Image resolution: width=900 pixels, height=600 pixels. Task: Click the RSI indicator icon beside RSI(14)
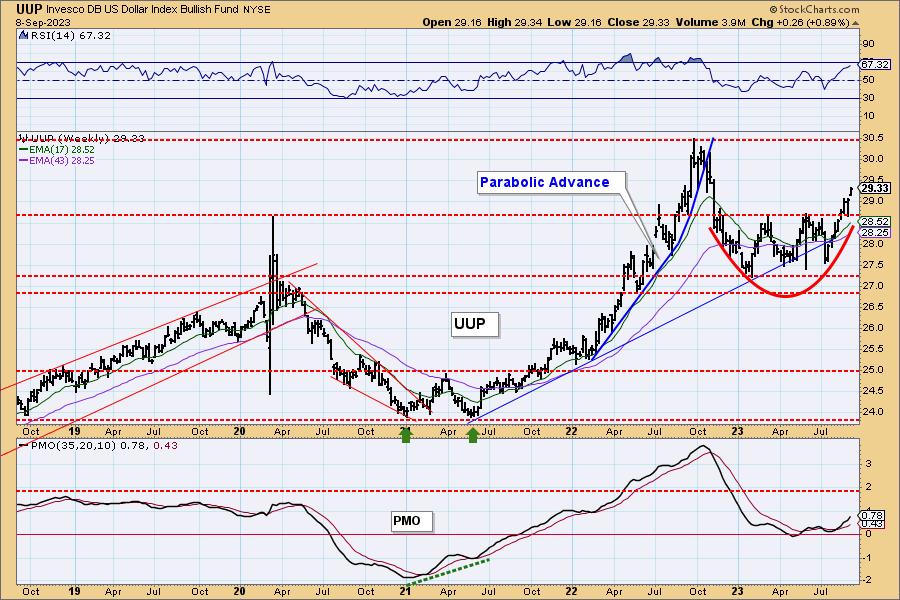pyautogui.click(x=23, y=36)
